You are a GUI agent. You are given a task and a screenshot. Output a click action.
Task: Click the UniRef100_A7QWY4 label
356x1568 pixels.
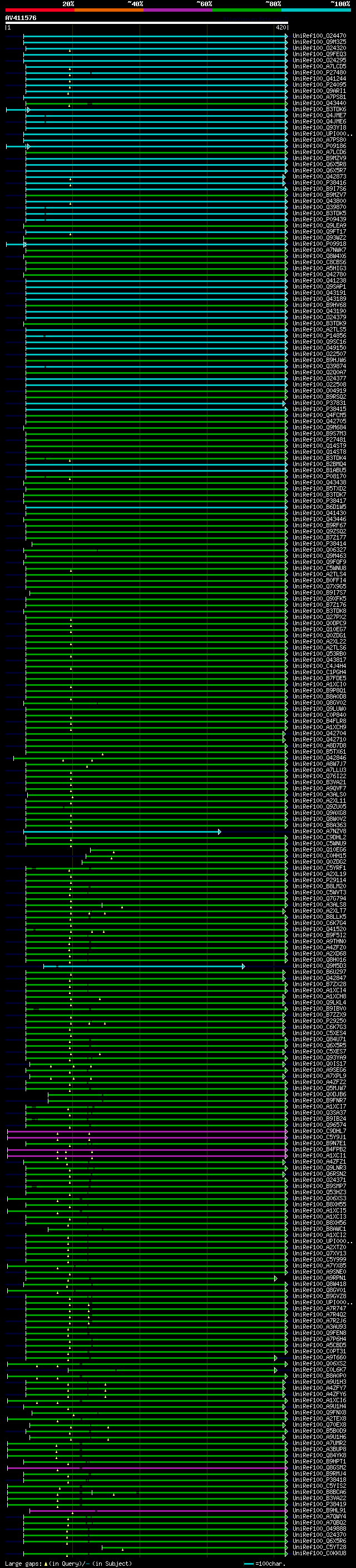click(319, 1516)
